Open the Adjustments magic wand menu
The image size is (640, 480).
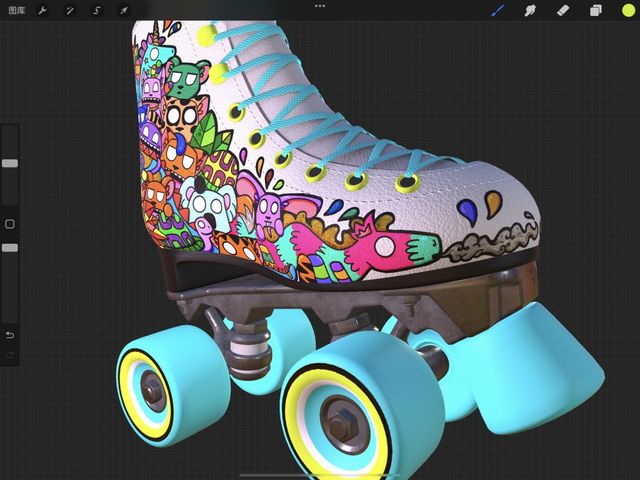(x=70, y=10)
